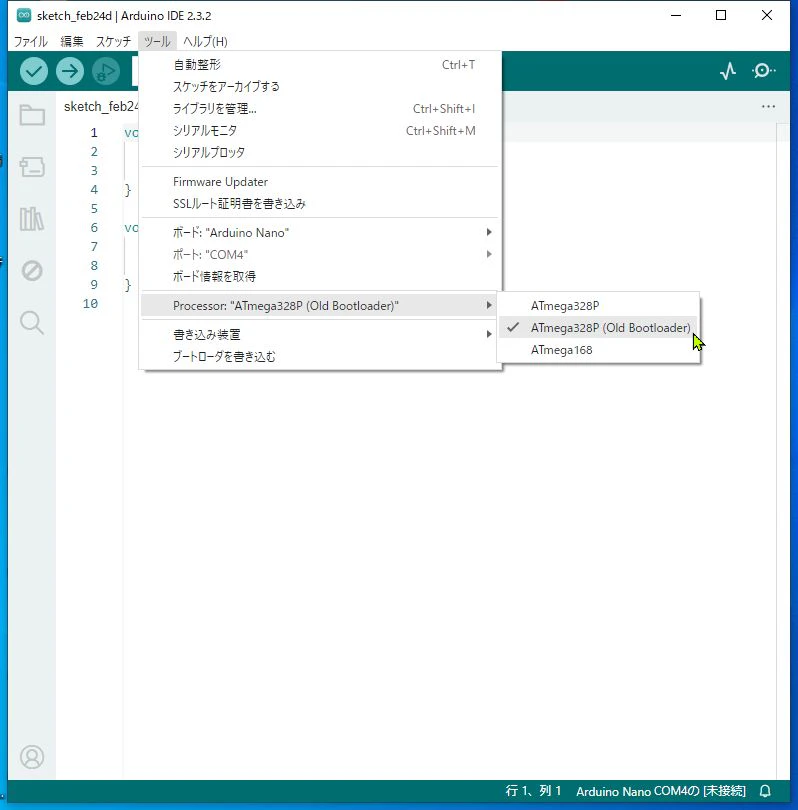Click the notifications bell in status bar
Image resolution: width=798 pixels, height=810 pixels.
pos(765,791)
